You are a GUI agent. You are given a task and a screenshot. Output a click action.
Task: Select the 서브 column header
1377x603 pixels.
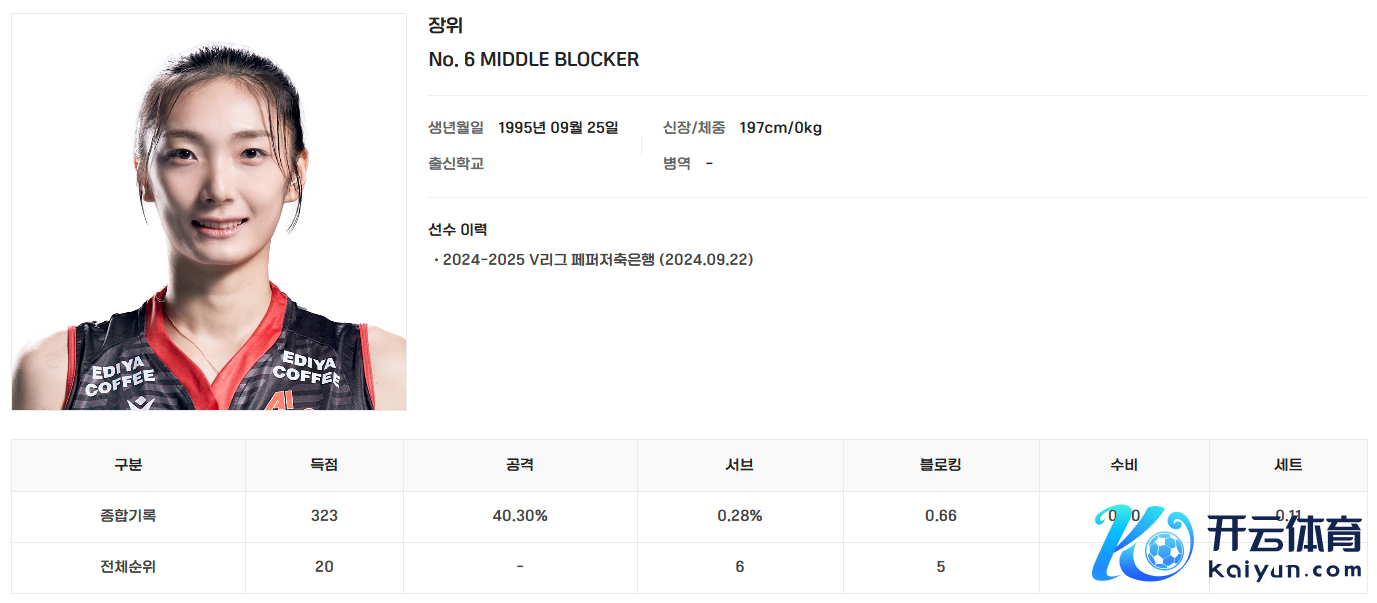pos(740,465)
